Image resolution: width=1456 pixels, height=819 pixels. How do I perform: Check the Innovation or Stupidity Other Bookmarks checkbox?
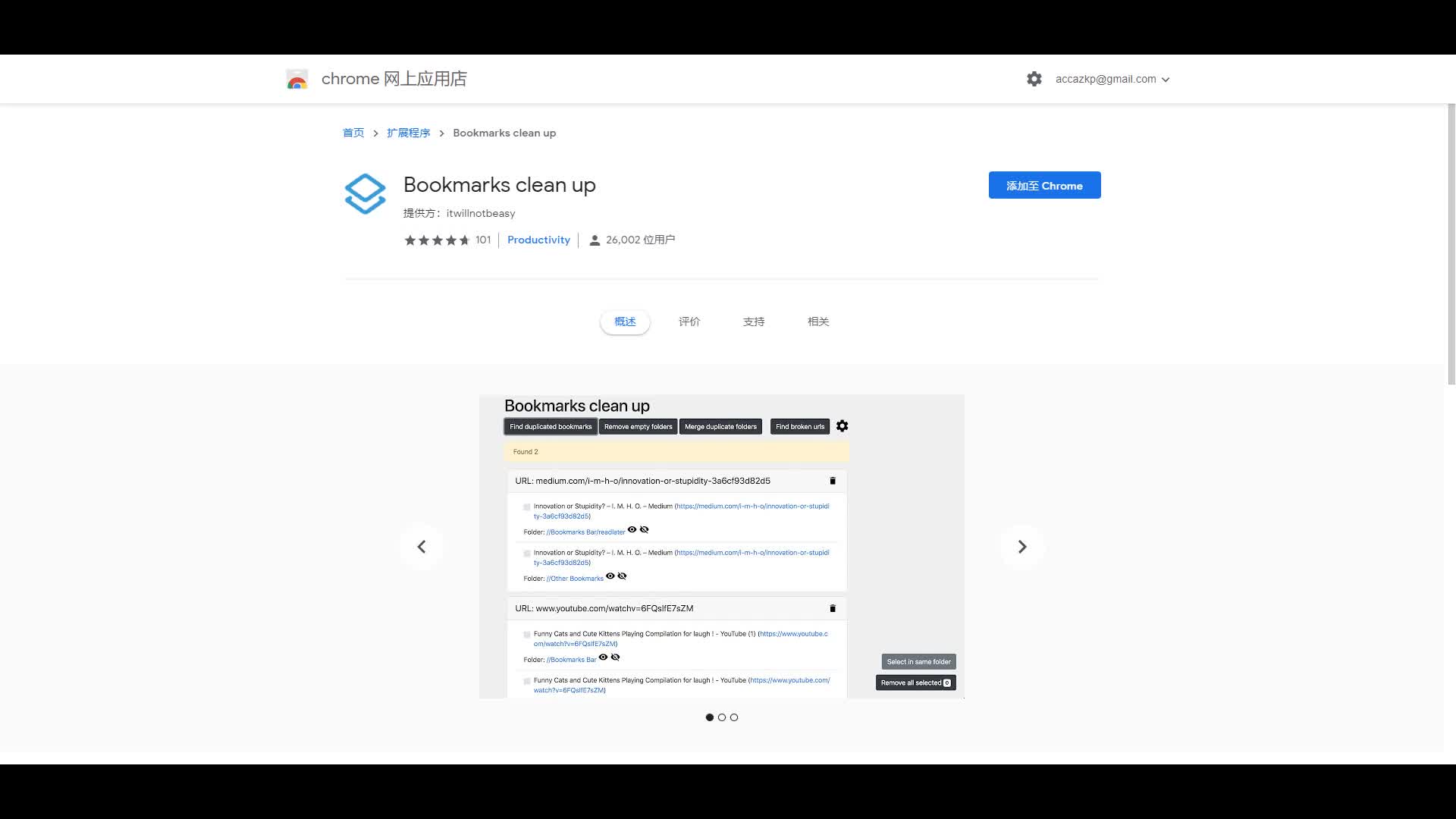[x=527, y=554]
